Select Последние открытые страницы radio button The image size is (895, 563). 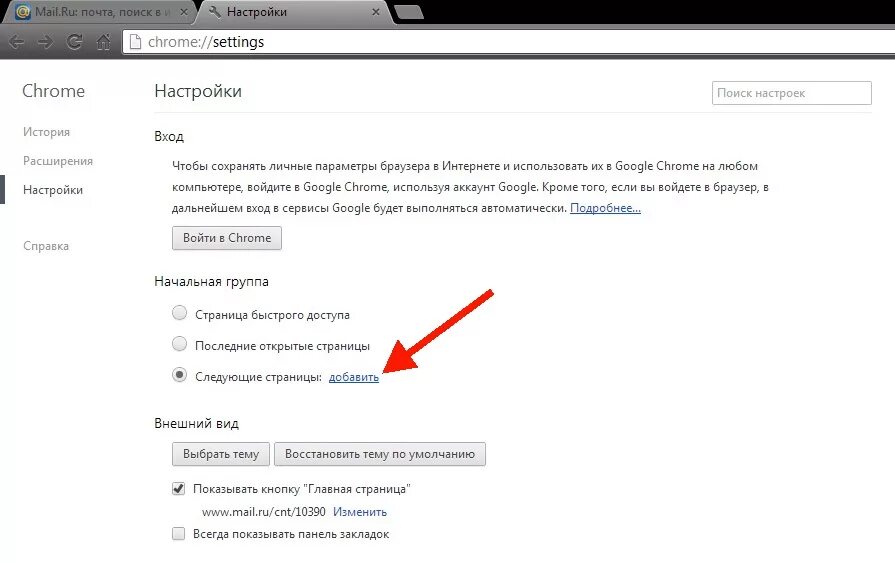click(x=179, y=344)
